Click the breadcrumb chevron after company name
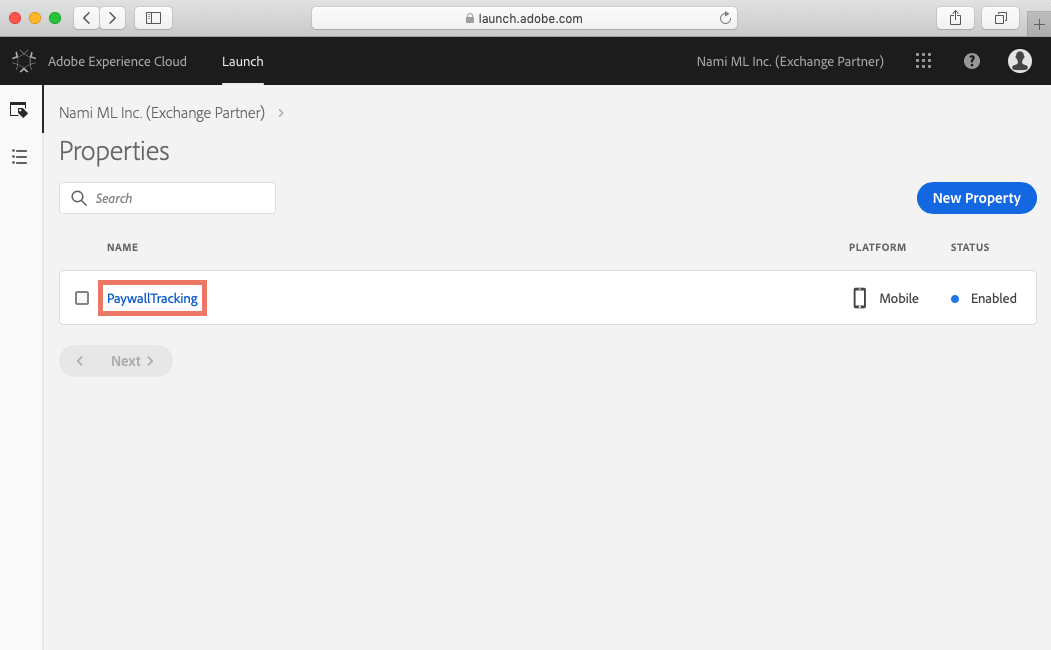 [x=281, y=113]
